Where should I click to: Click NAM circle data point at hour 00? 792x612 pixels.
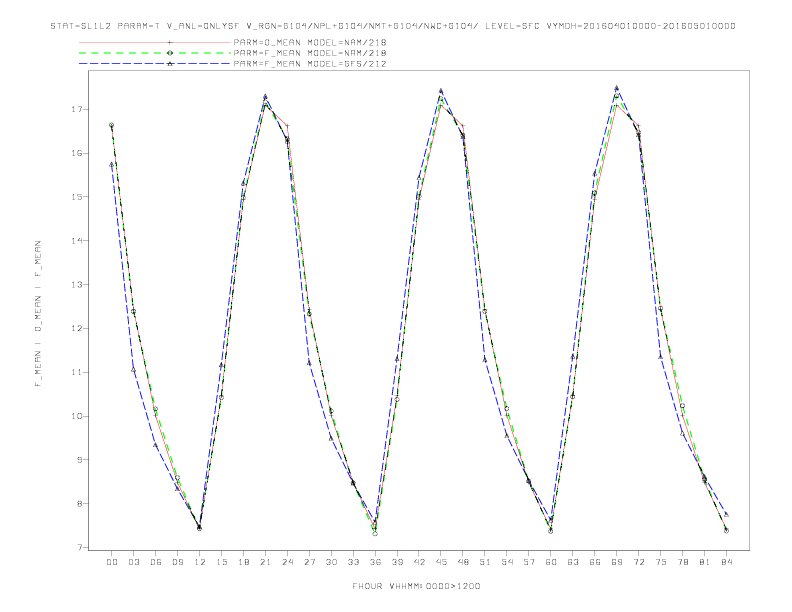tap(112, 125)
